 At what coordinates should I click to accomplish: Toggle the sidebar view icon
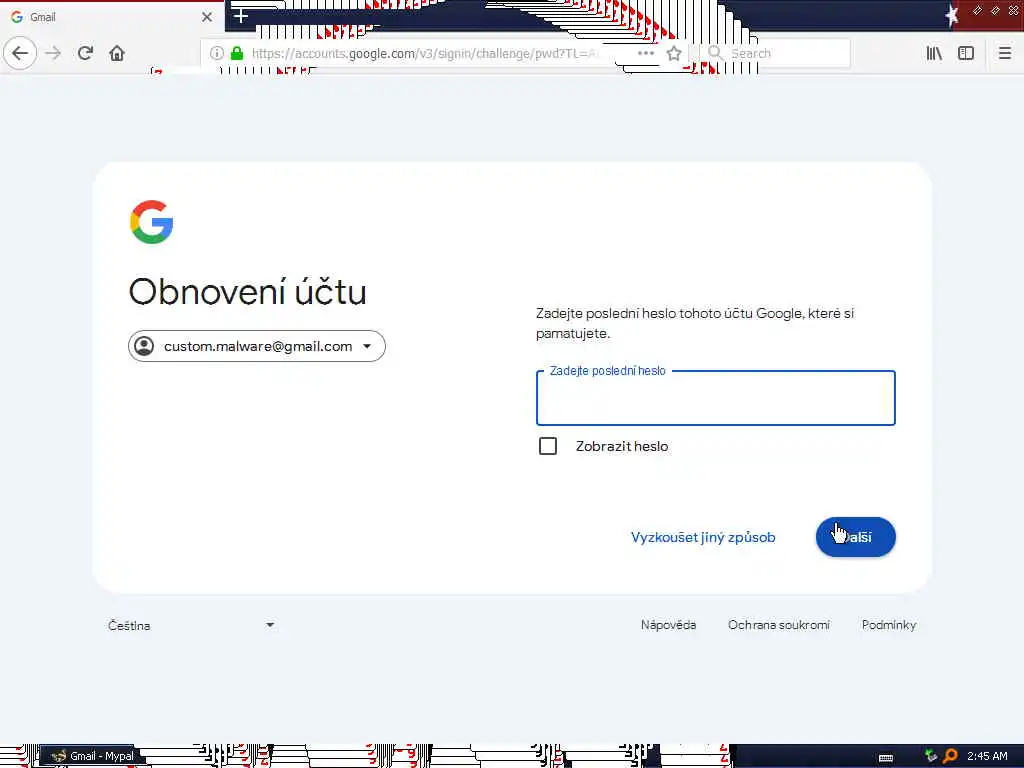966,53
